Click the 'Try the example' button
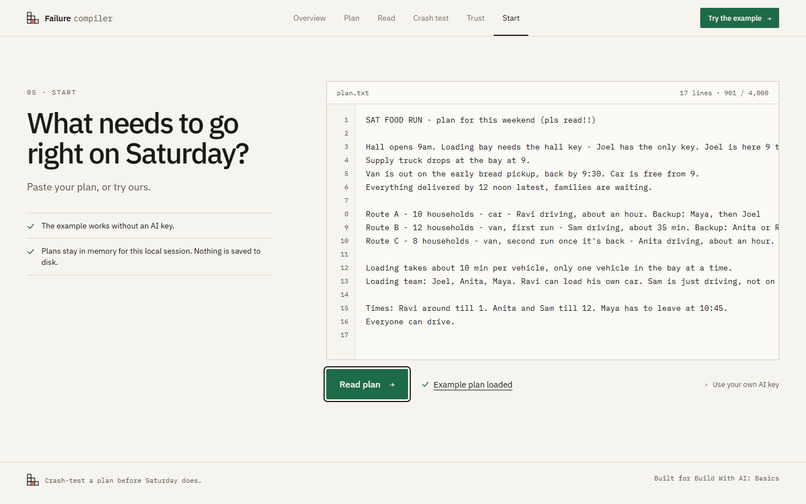 [739, 18]
